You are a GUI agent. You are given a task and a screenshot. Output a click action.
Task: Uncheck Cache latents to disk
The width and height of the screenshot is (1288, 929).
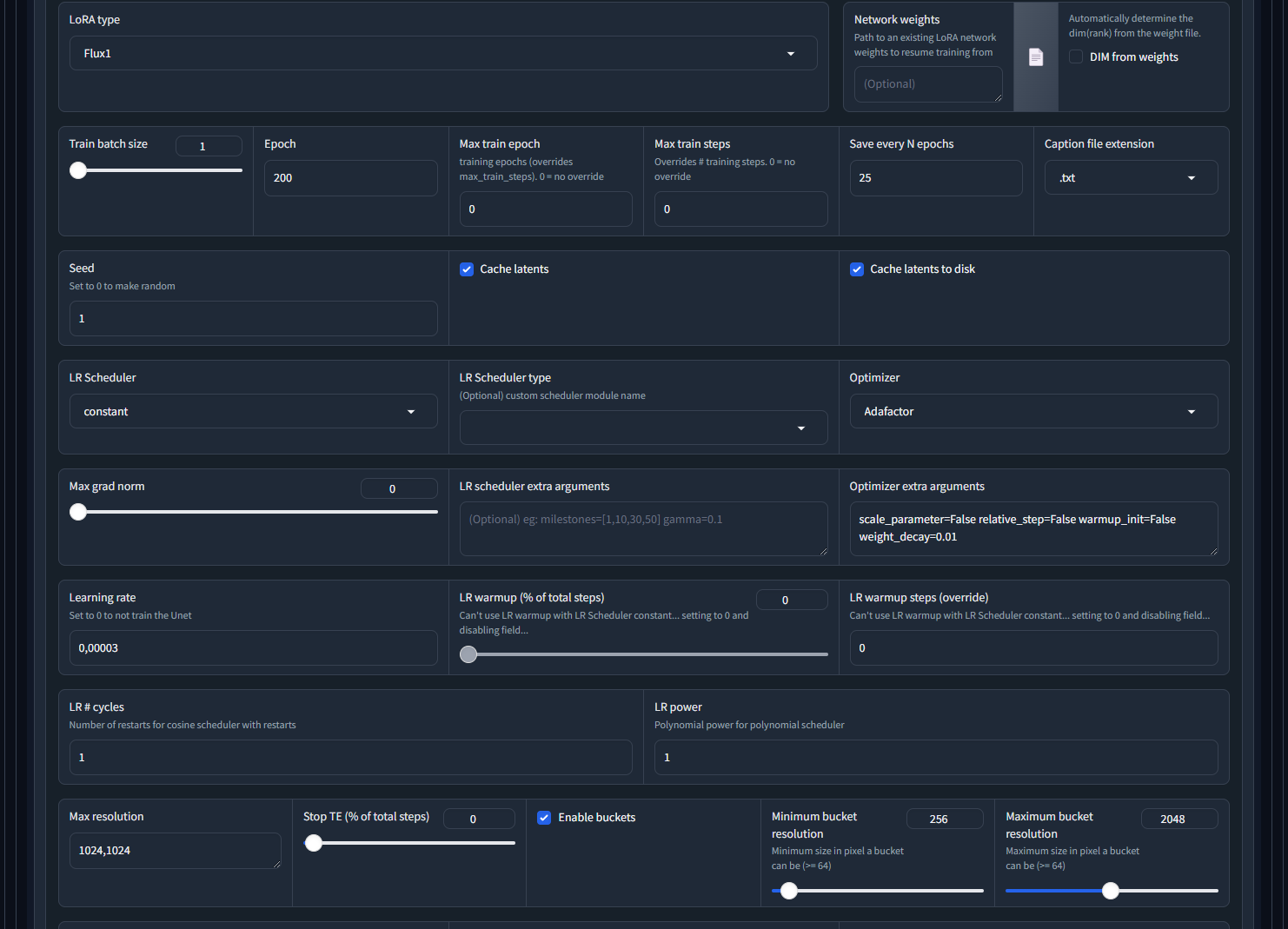(x=857, y=269)
